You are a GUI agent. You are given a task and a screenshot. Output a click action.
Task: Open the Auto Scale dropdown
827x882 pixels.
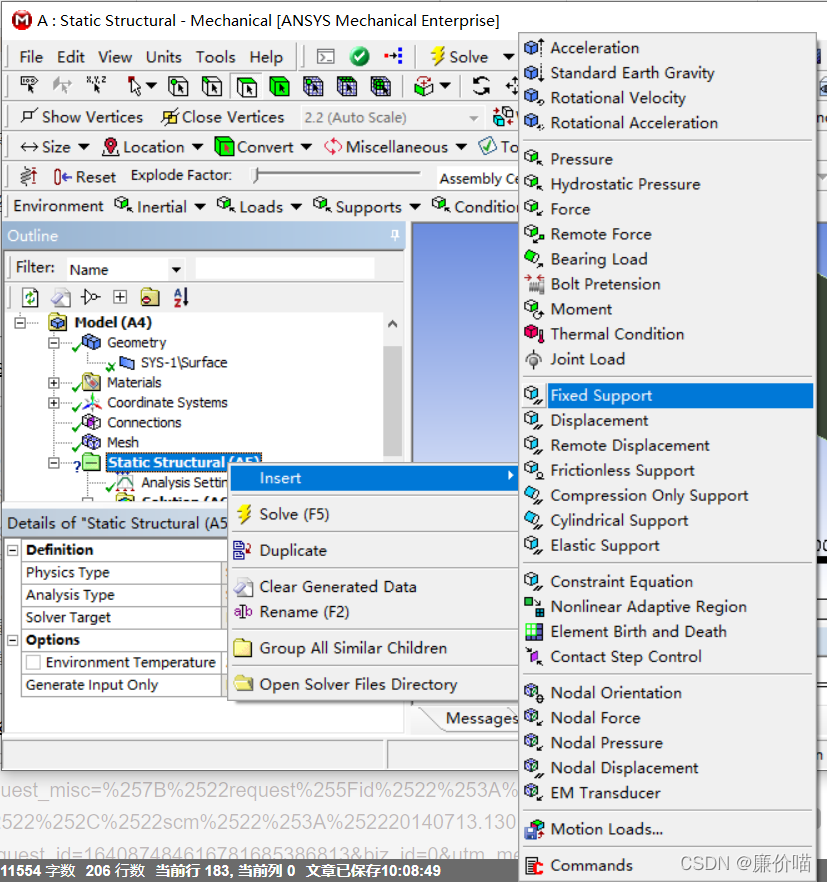473,118
